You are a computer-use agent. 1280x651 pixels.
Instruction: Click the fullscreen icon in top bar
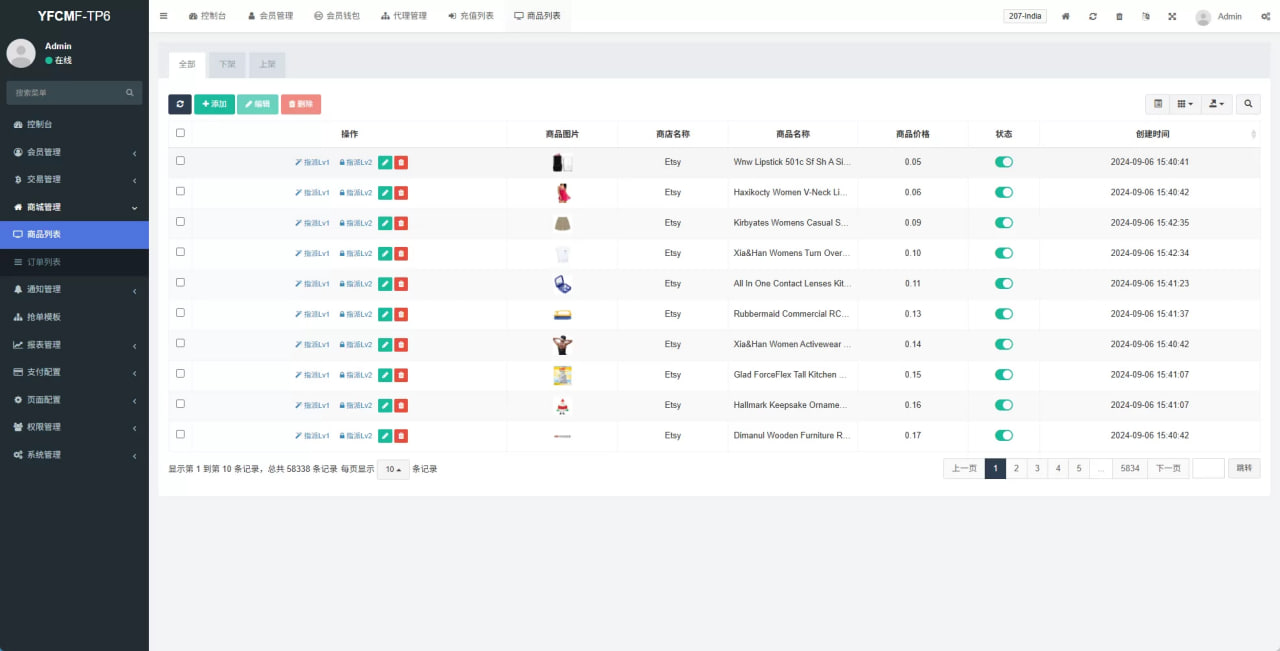pyautogui.click(x=1172, y=16)
